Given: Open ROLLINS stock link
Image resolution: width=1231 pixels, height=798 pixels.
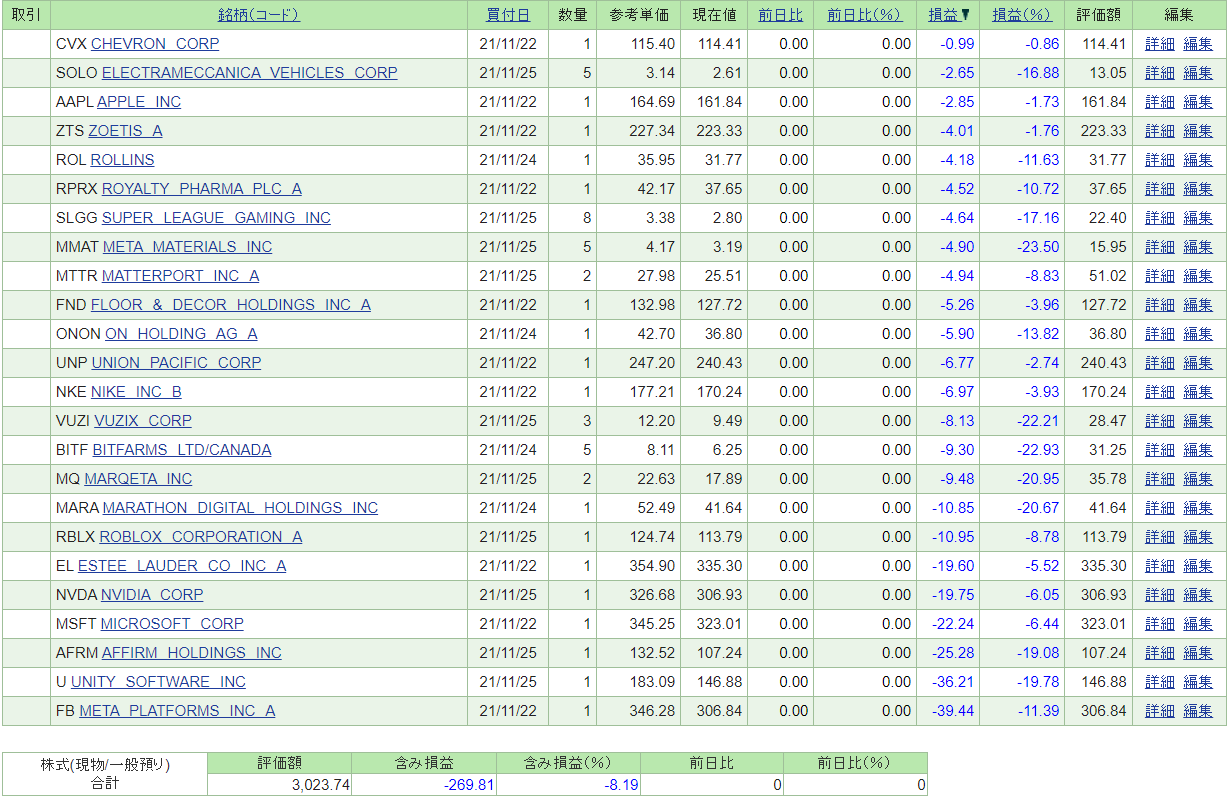Looking at the screenshot, I should point(123,160).
